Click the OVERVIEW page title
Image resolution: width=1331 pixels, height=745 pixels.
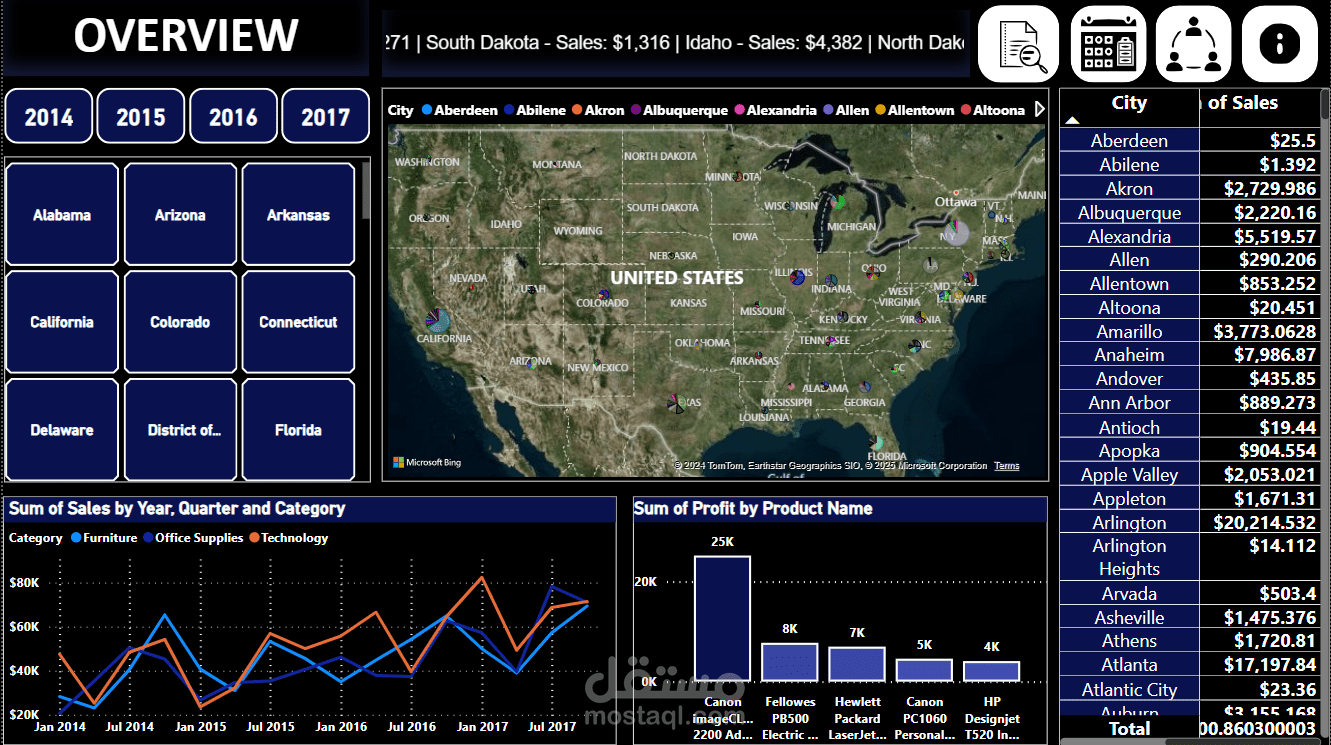tap(186, 36)
